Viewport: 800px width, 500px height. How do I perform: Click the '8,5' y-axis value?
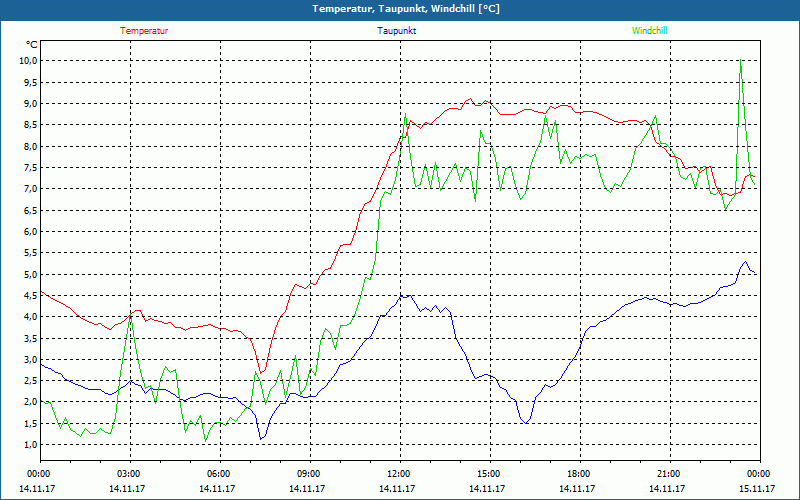coord(31,125)
